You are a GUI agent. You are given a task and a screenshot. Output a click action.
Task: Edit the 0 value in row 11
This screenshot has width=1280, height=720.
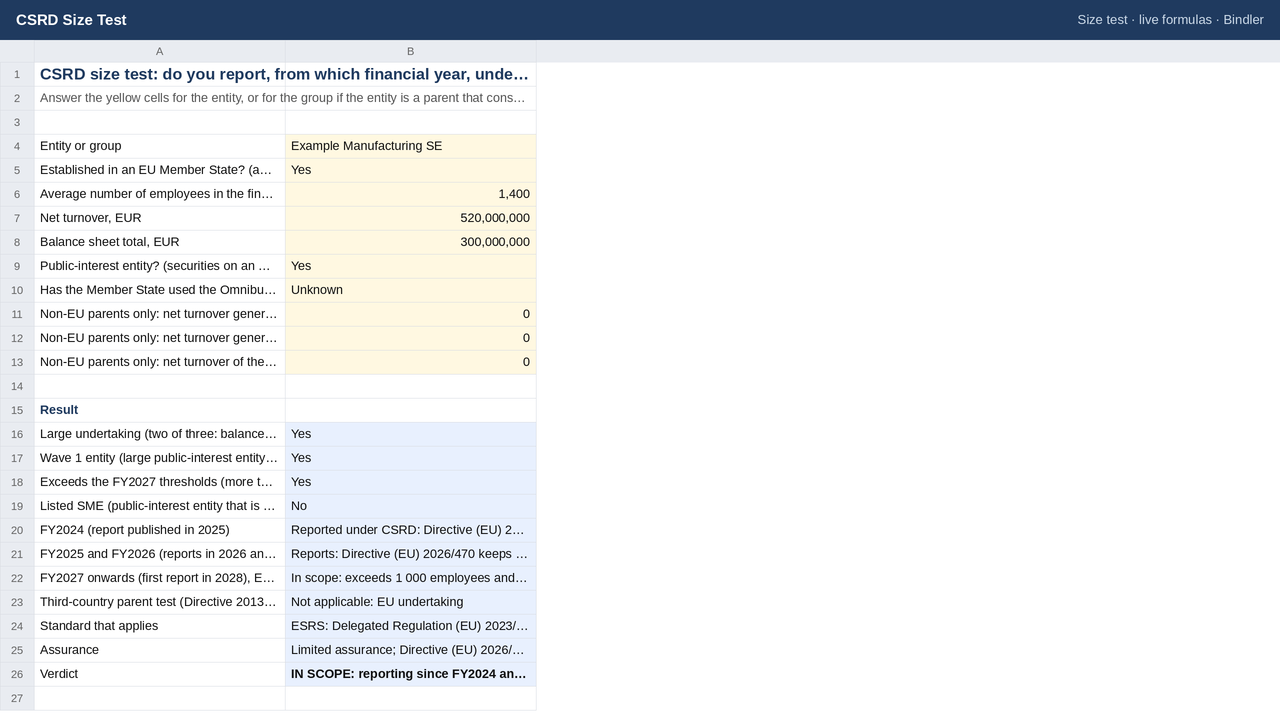(411, 314)
